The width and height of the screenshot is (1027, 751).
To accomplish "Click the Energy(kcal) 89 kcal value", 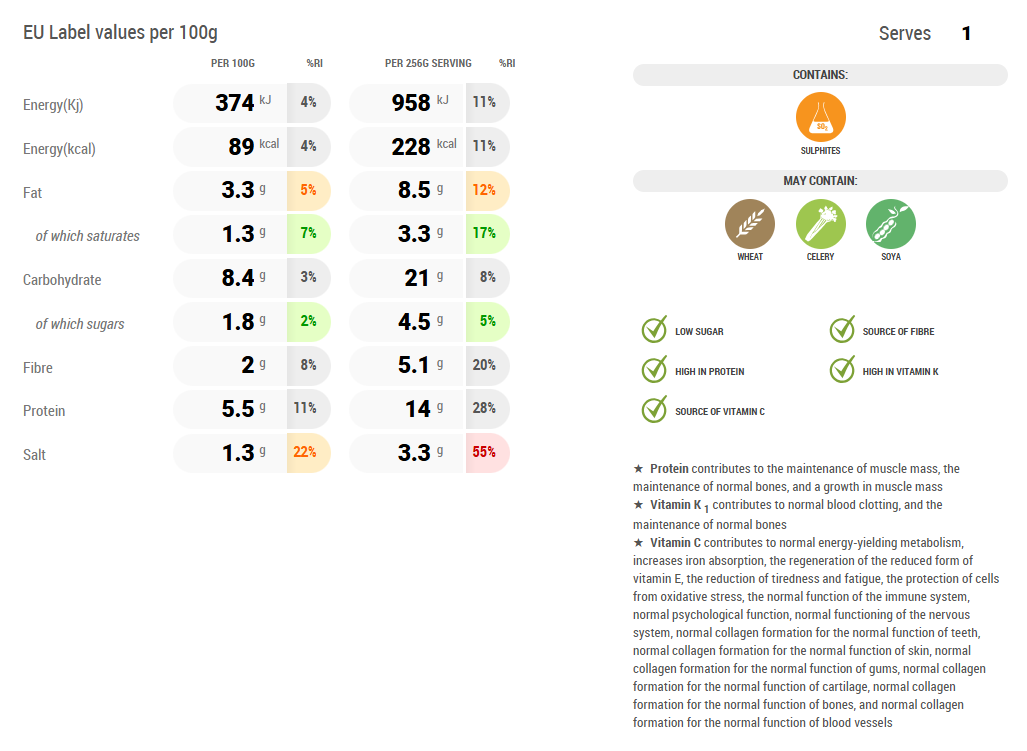I will [x=242, y=147].
